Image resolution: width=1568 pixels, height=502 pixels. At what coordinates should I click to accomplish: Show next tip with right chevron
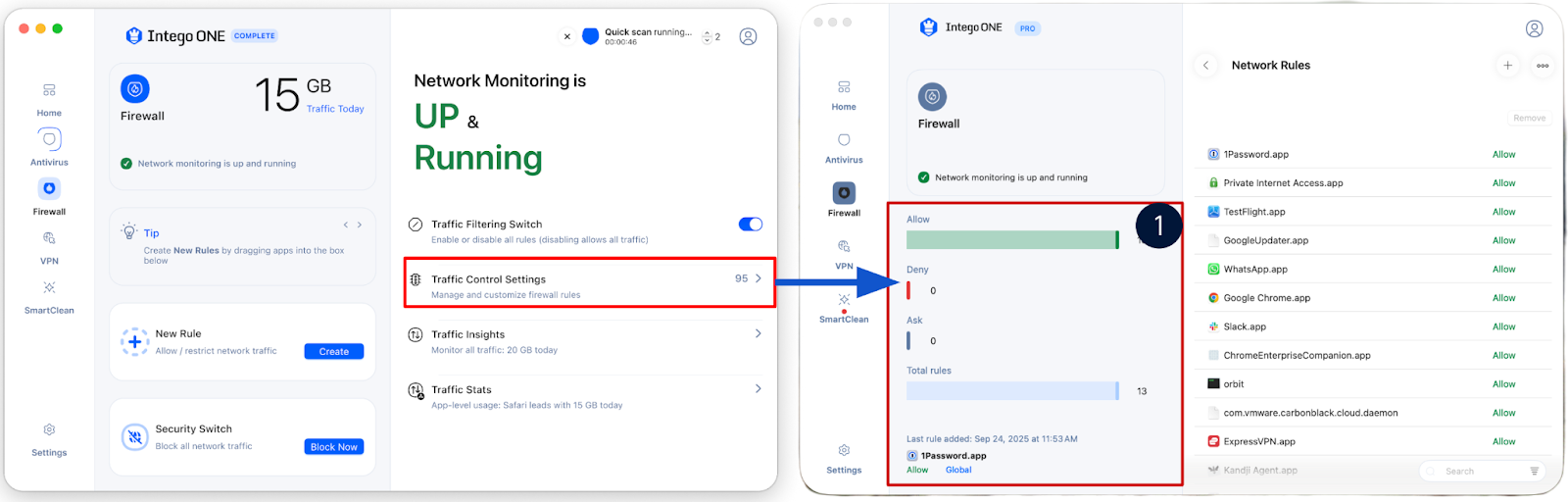click(x=360, y=225)
